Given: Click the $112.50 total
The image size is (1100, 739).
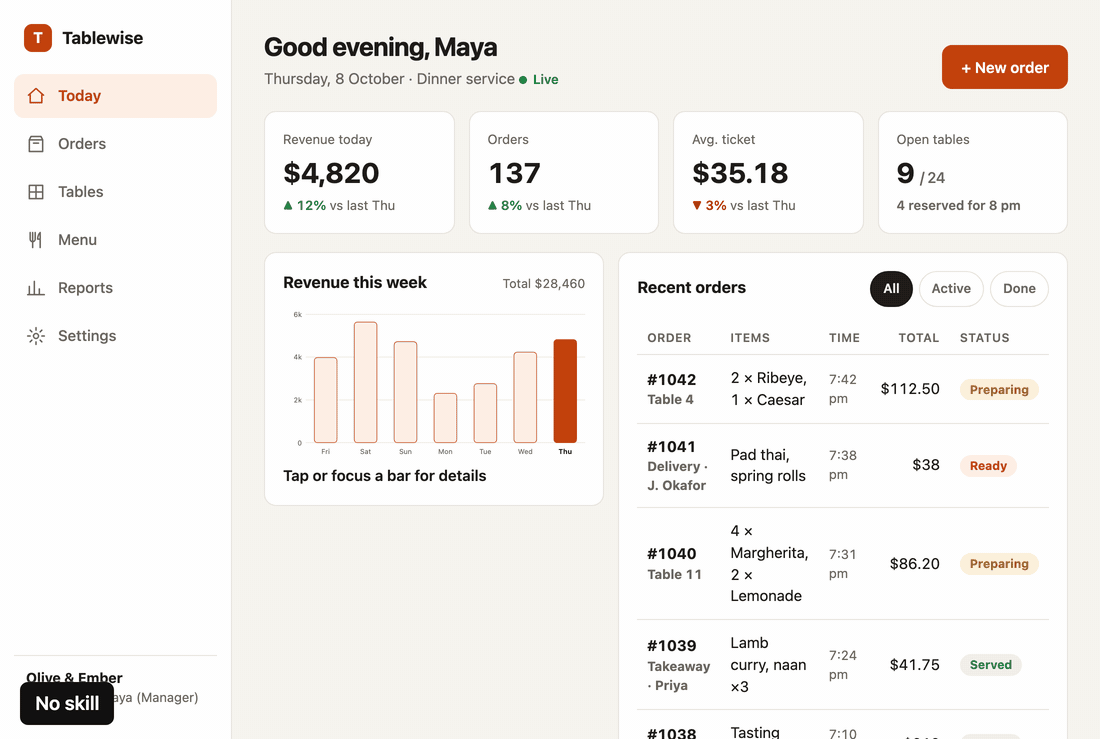Looking at the screenshot, I should point(910,389).
